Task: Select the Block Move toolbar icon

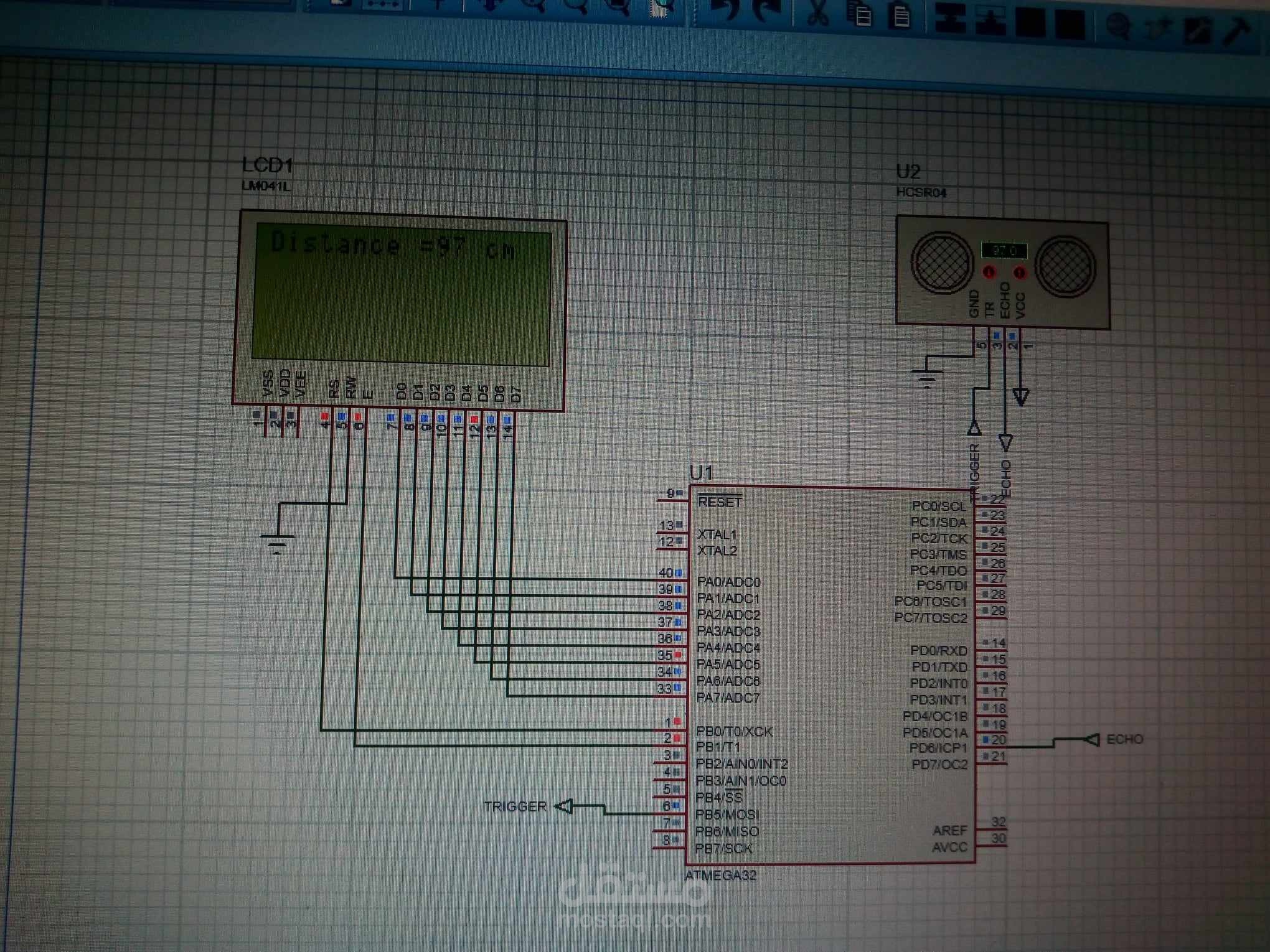Action: [990, 20]
